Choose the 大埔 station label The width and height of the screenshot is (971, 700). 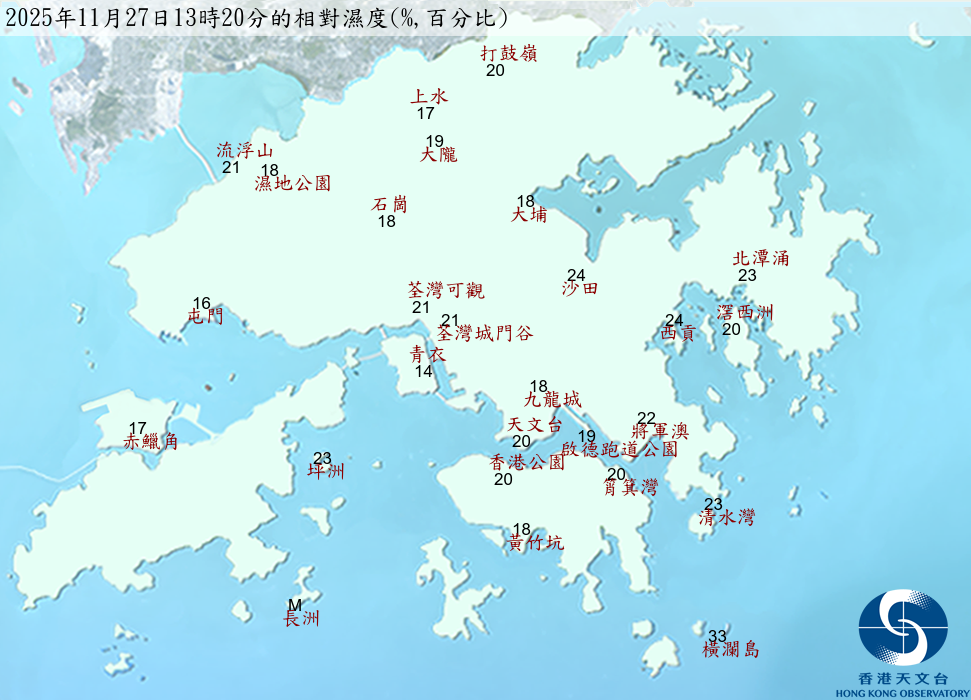[x=529, y=215]
